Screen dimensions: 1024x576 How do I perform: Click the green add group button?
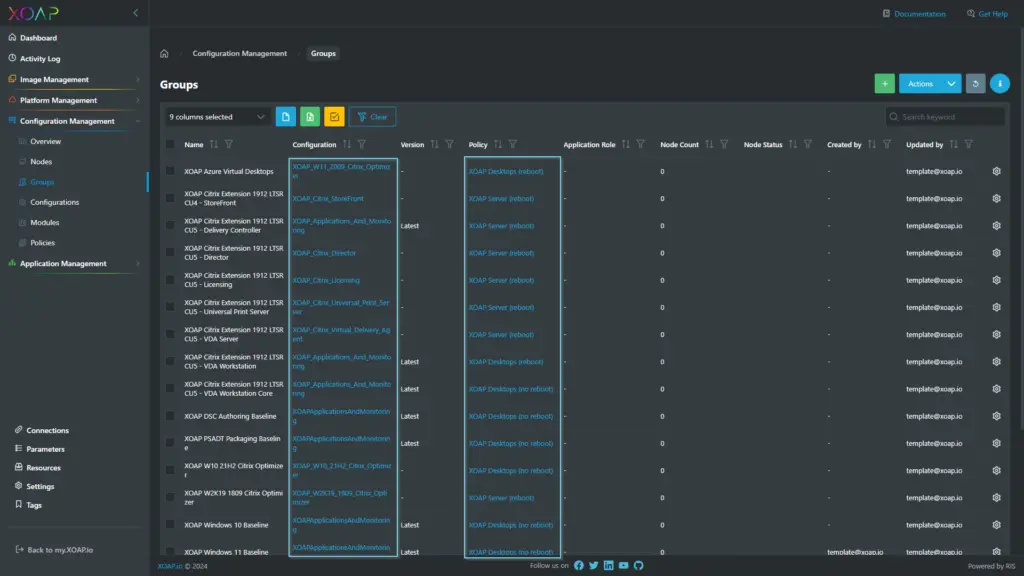coord(884,84)
